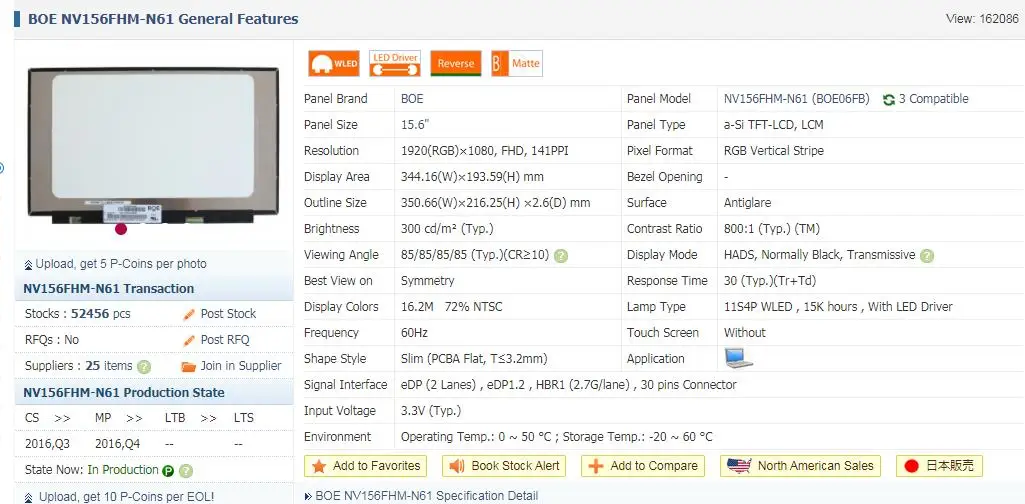
Task: Click the NV156FHM-N61 Production State heading
Action: (124, 393)
